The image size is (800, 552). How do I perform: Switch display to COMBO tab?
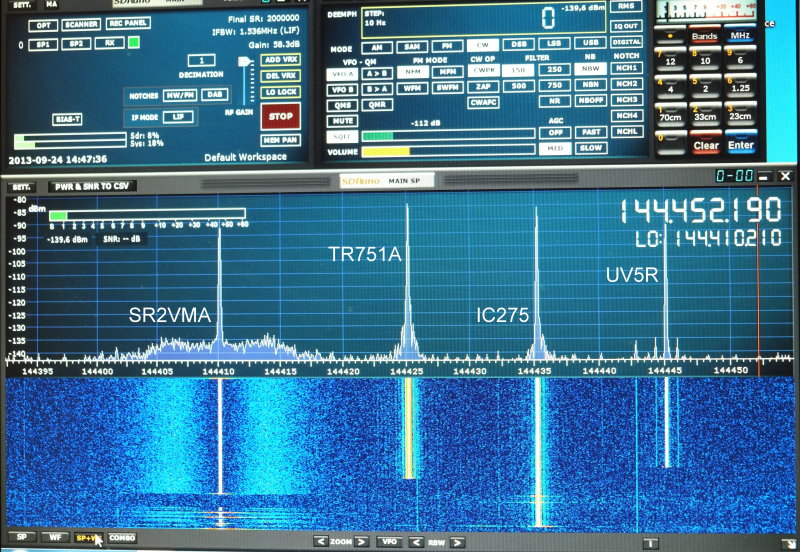tap(122, 538)
